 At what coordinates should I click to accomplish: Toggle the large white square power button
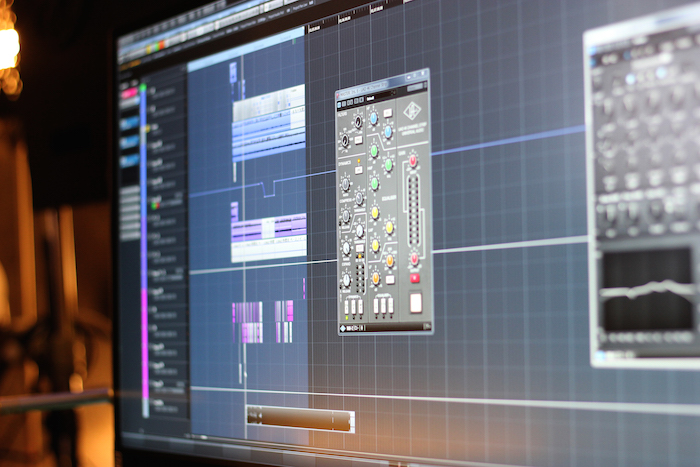pos(415,302)
